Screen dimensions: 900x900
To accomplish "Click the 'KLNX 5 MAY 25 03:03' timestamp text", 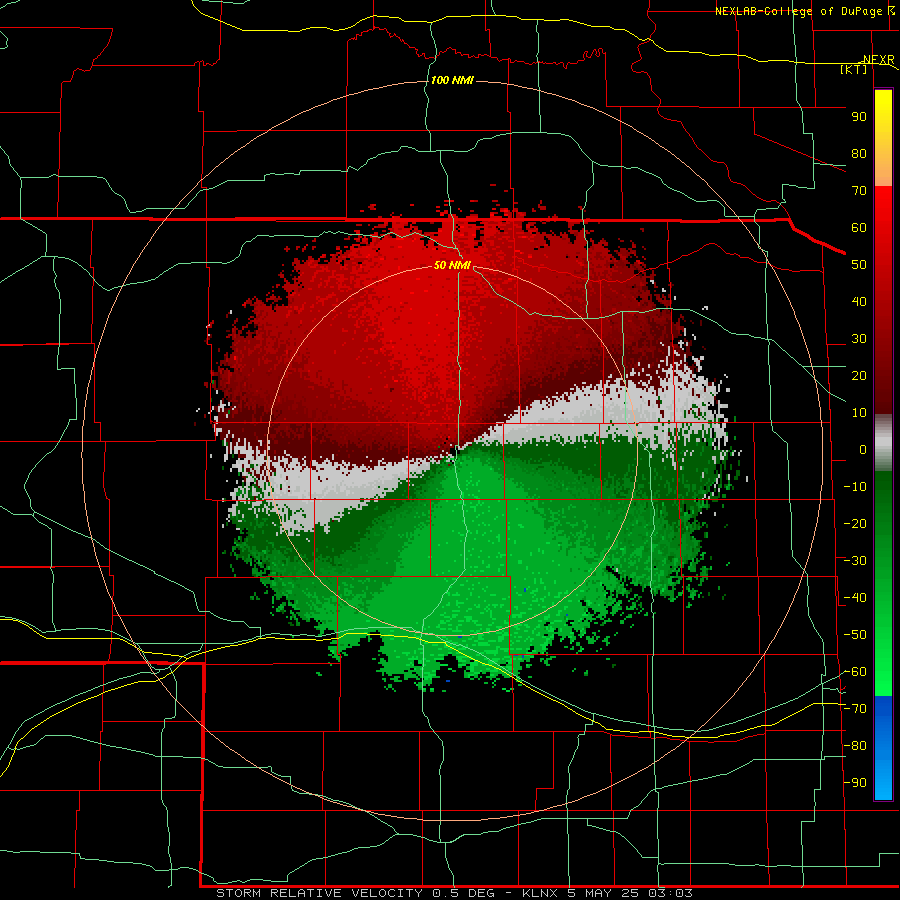I will tap(607, 893).
